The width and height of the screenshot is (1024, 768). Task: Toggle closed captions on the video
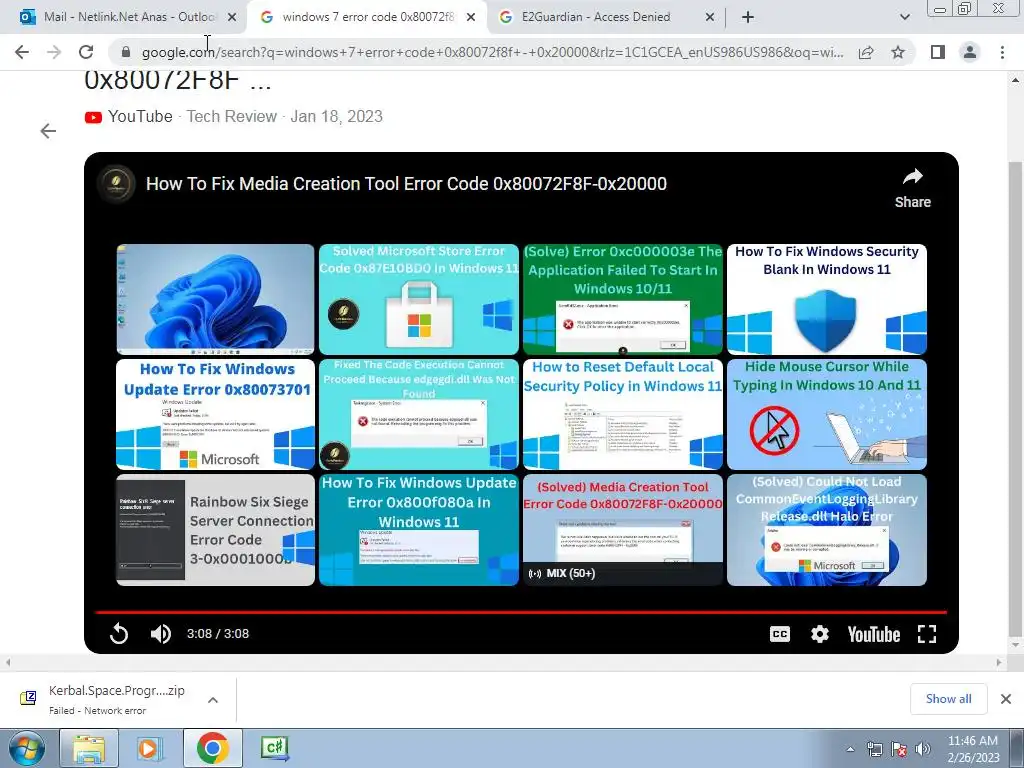click(780, 634)
